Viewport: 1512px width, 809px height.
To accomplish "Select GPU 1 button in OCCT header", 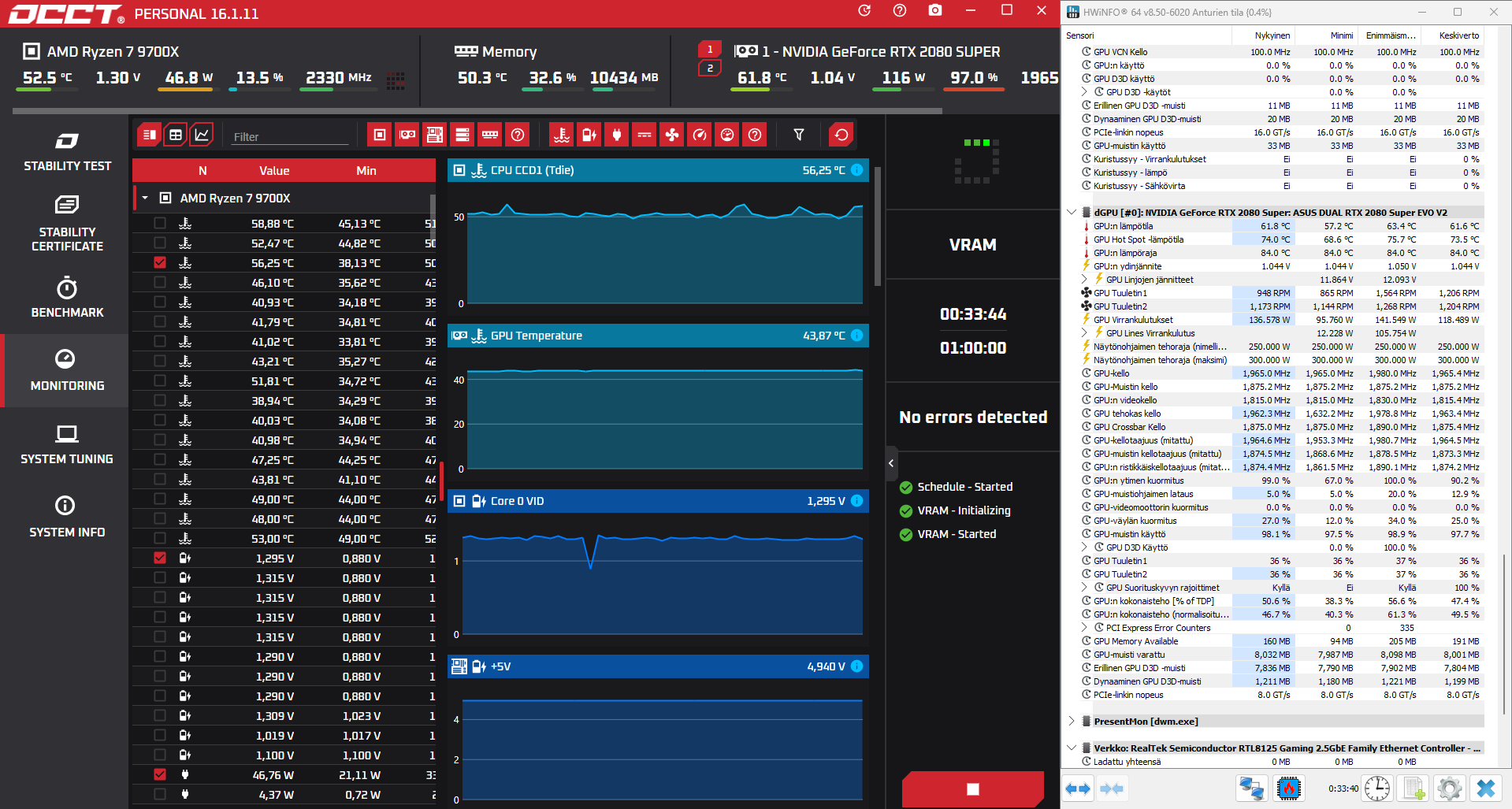I will (x=710, y=49).
